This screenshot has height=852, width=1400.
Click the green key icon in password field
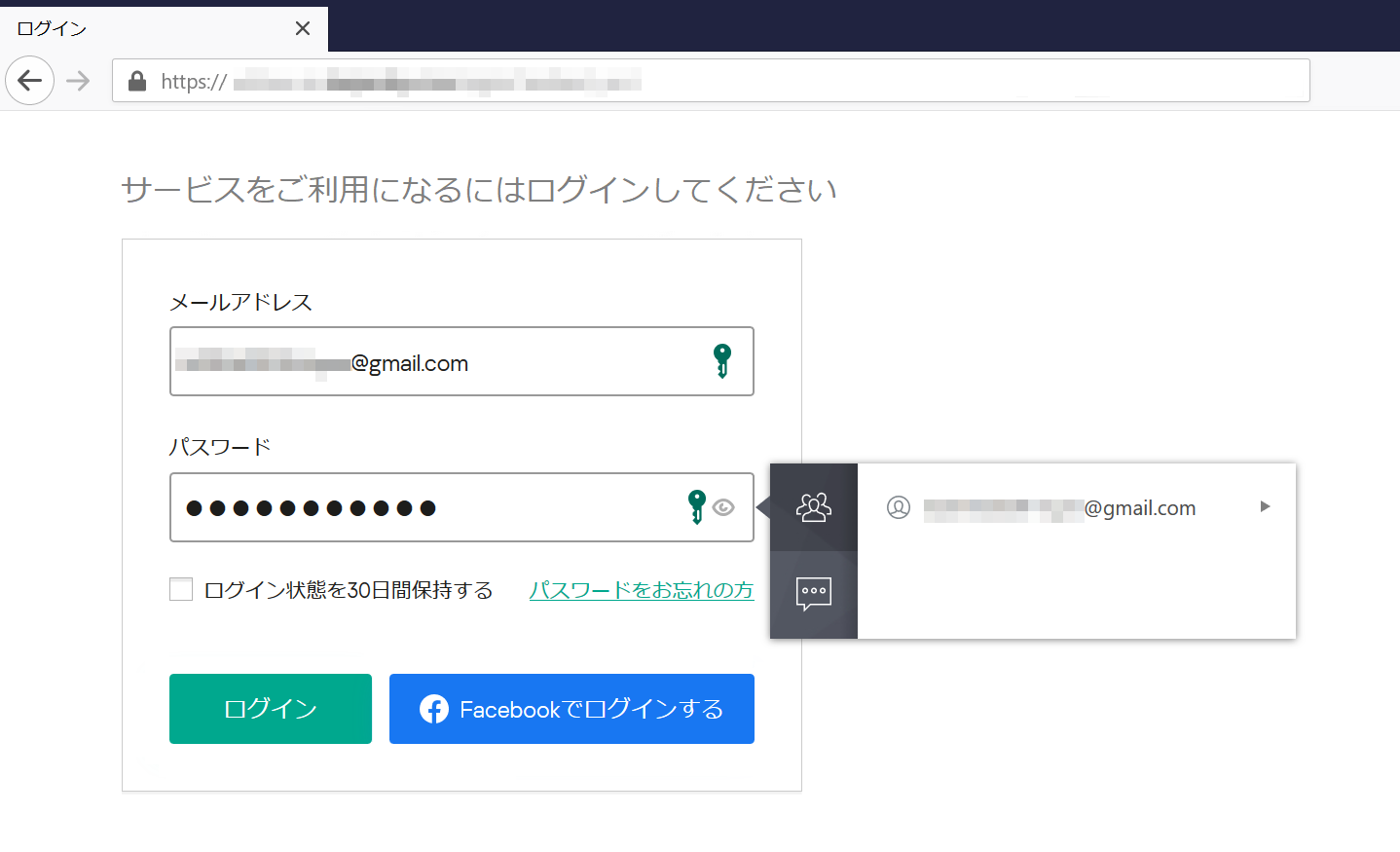tap(696, 507)
